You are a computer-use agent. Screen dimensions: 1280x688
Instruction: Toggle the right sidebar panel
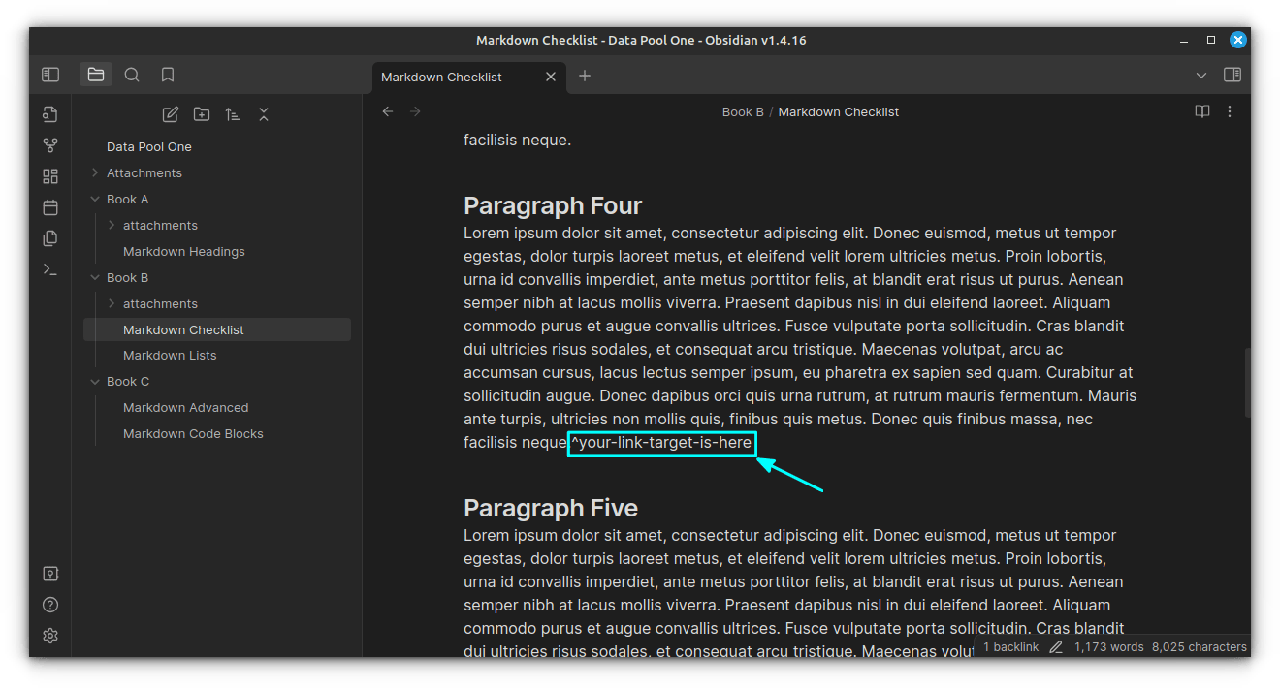coord(1232,75)
